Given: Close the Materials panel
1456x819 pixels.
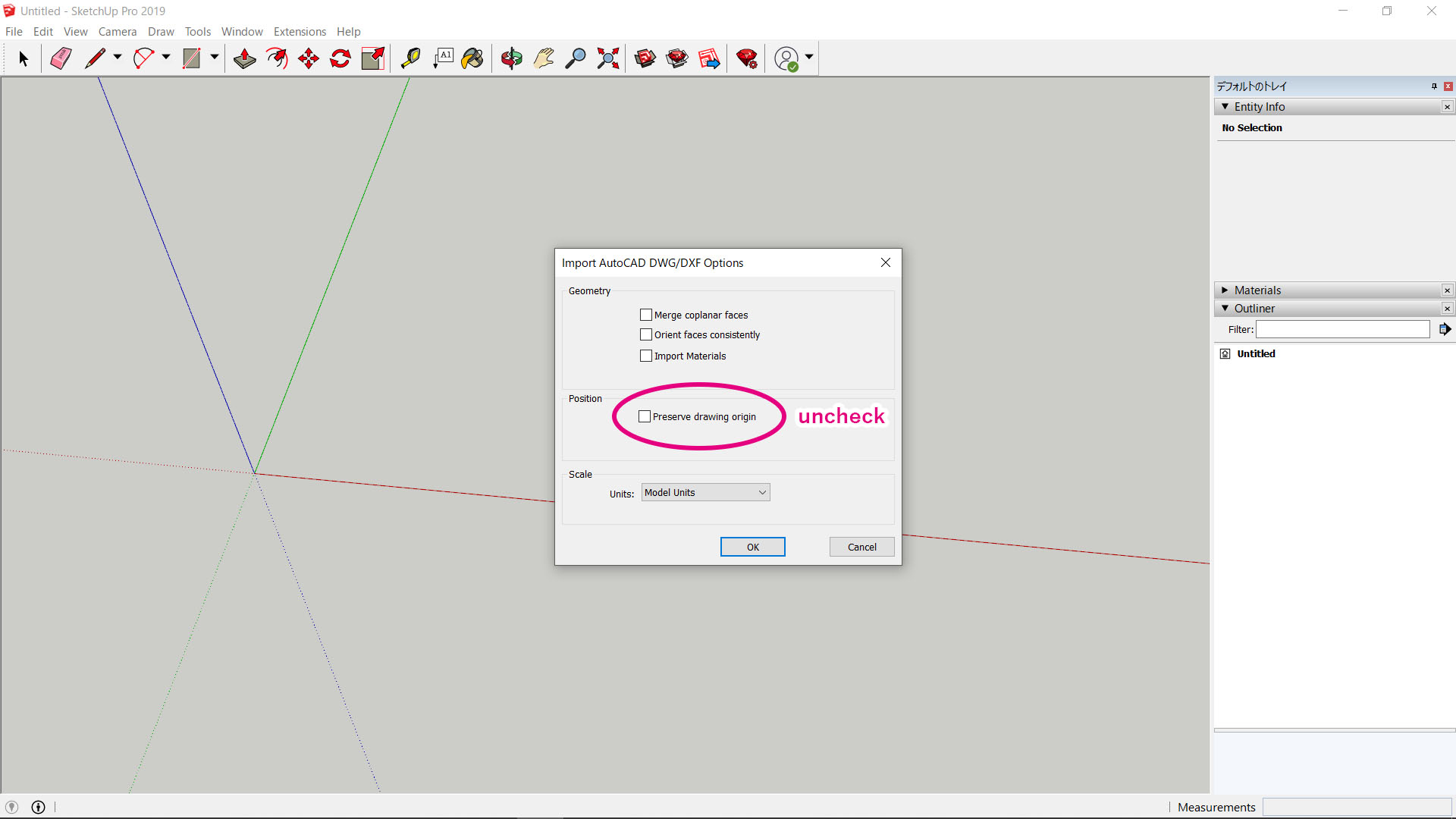Looking at the screenshot, I should pos(1448,290).
